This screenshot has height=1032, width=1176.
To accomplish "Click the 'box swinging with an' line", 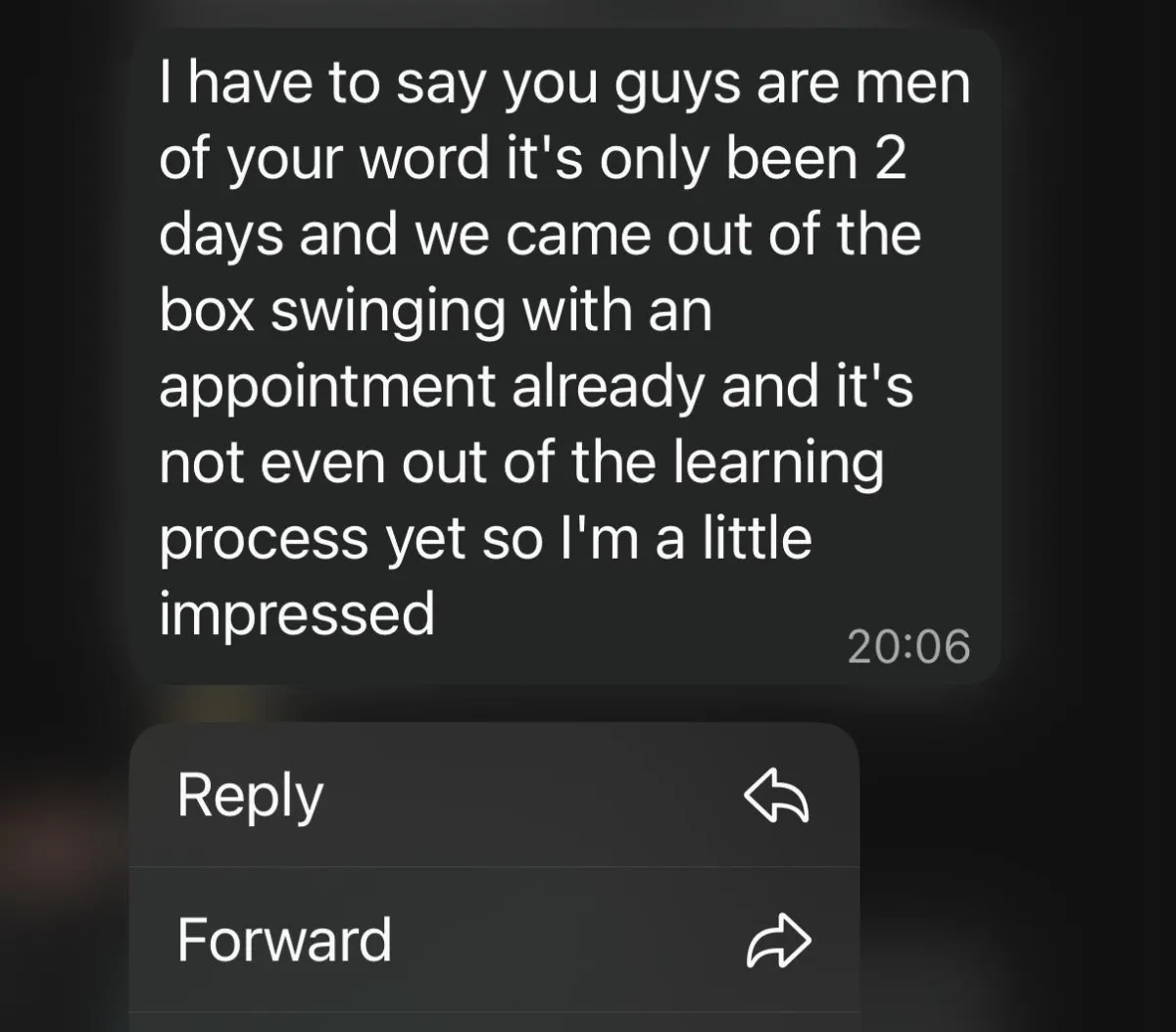I will coord(435,312).
